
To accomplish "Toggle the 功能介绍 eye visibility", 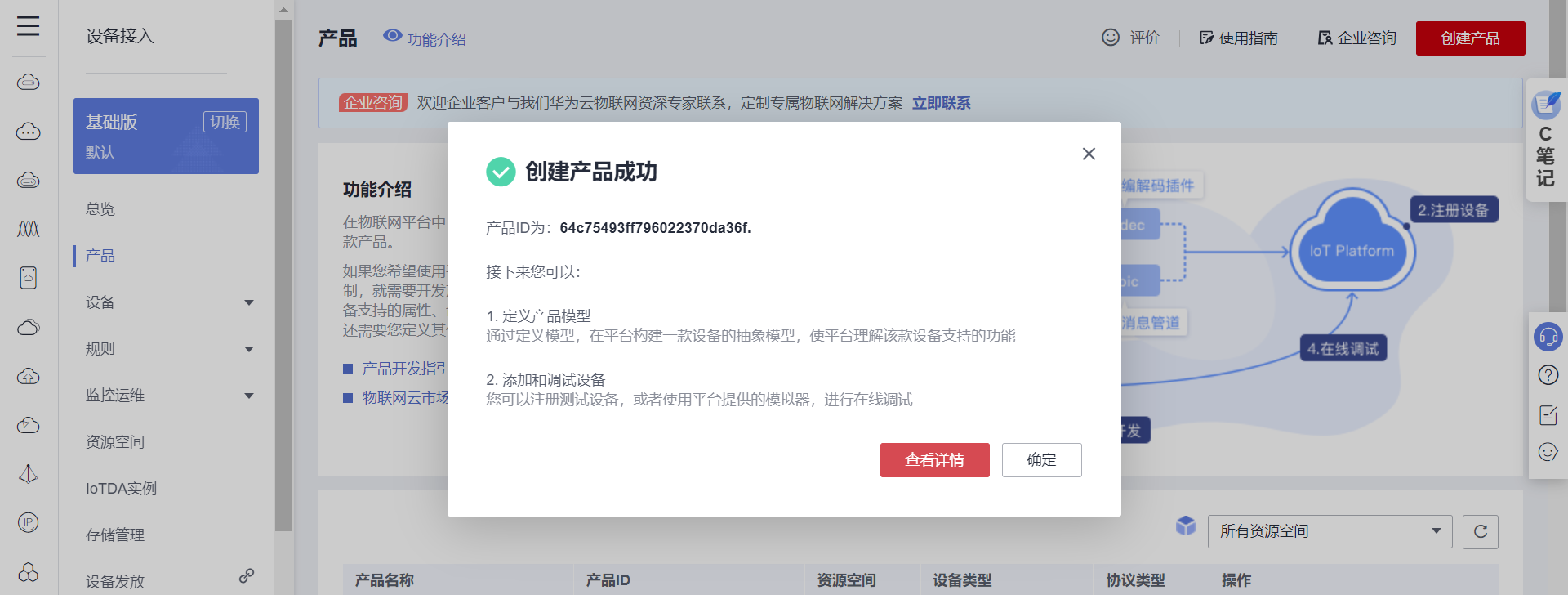I will coord(393,36).
